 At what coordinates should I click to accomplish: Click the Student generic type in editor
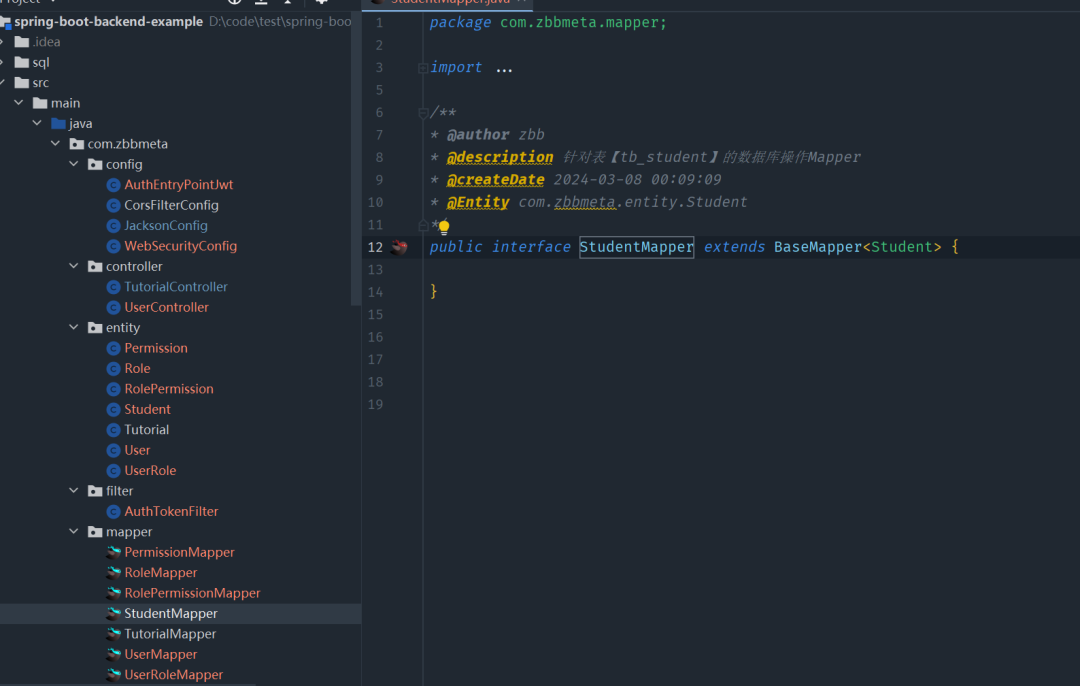pos(902,247)
